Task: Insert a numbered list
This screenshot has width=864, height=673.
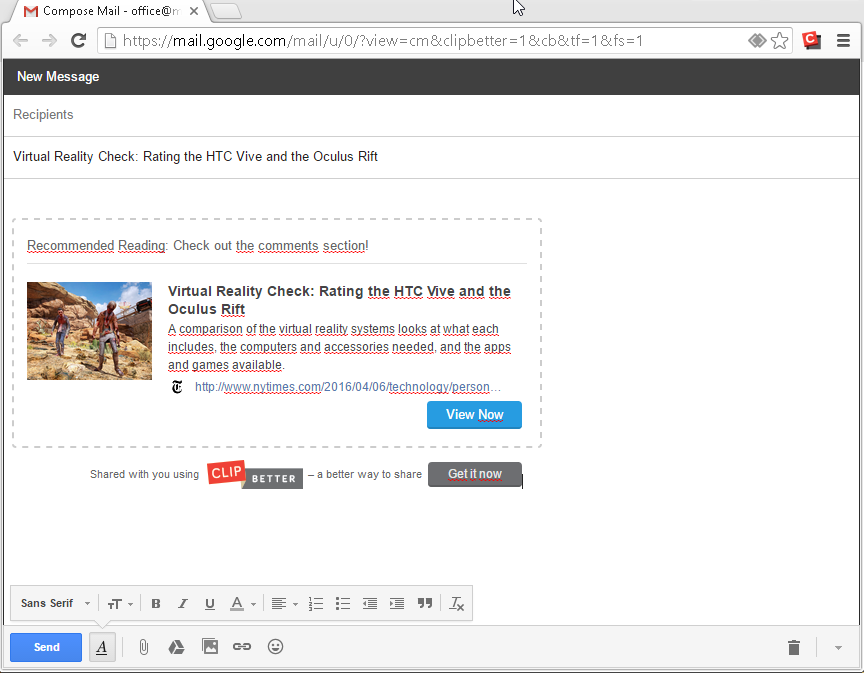Action: click(x=316, y=604)
